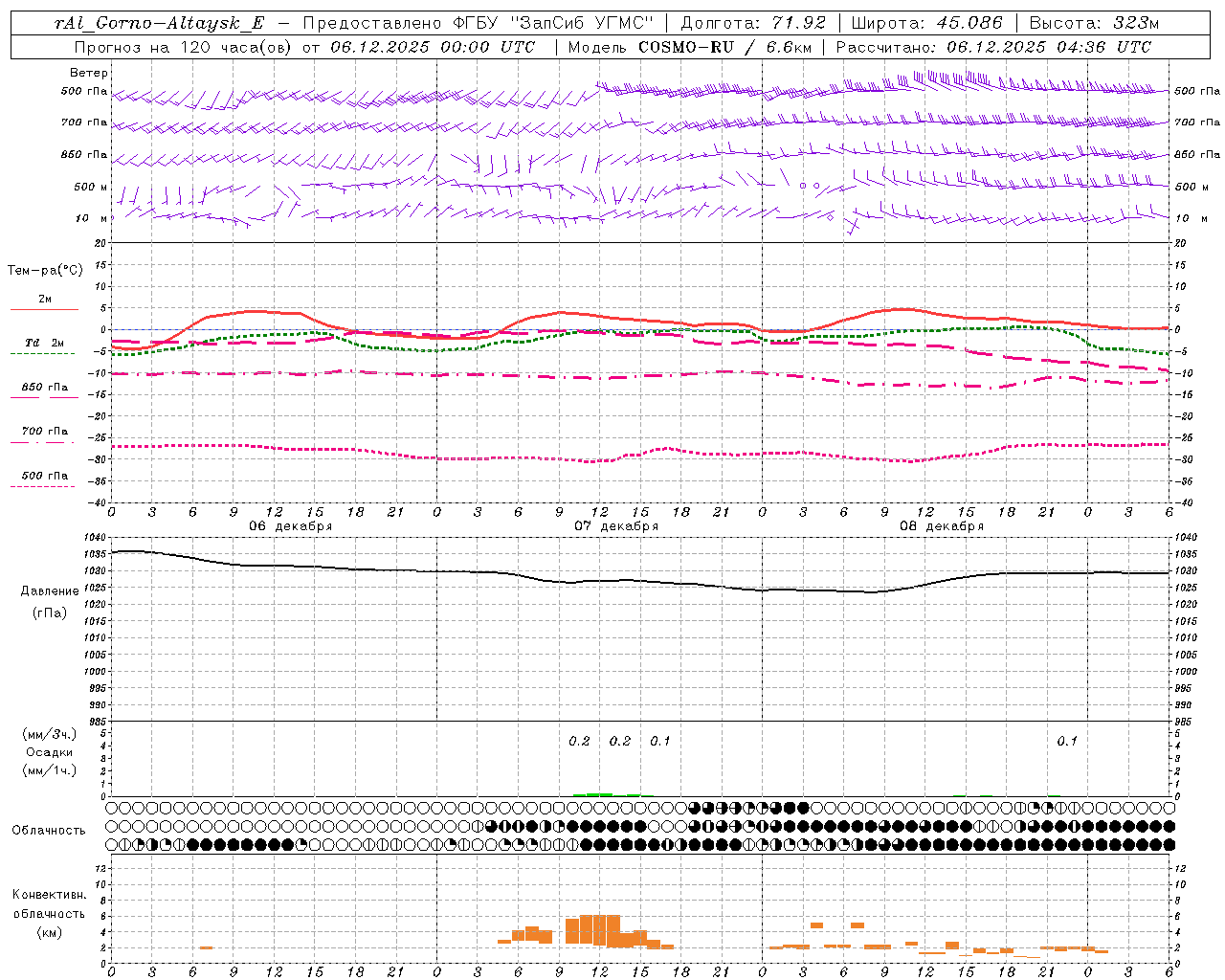Click the station title rAl_Gorno-Altaysk_E
The width and height of the screenshot is (1225, 980).
[x=158, y=23]
